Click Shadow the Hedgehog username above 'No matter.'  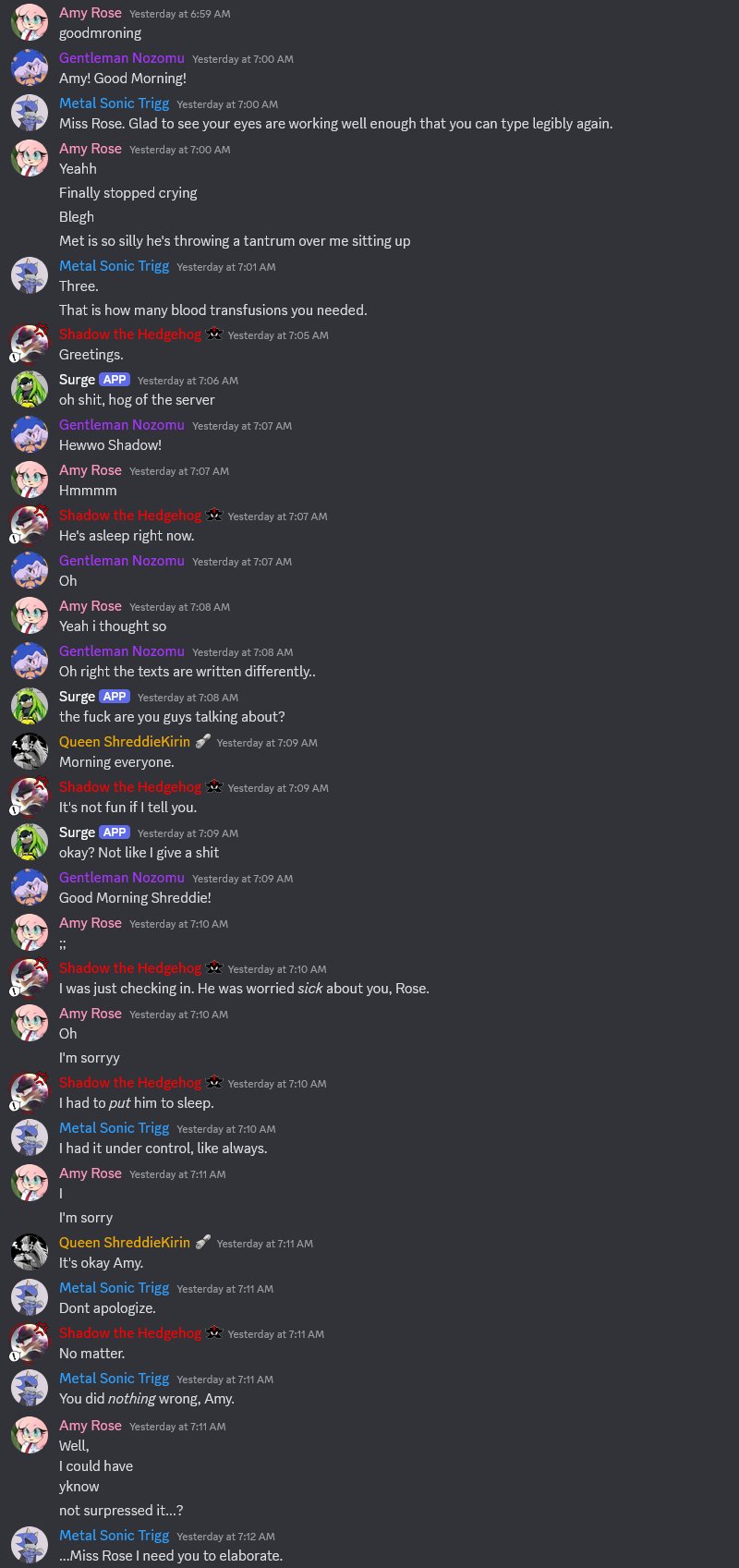(x=130, y=1333)
